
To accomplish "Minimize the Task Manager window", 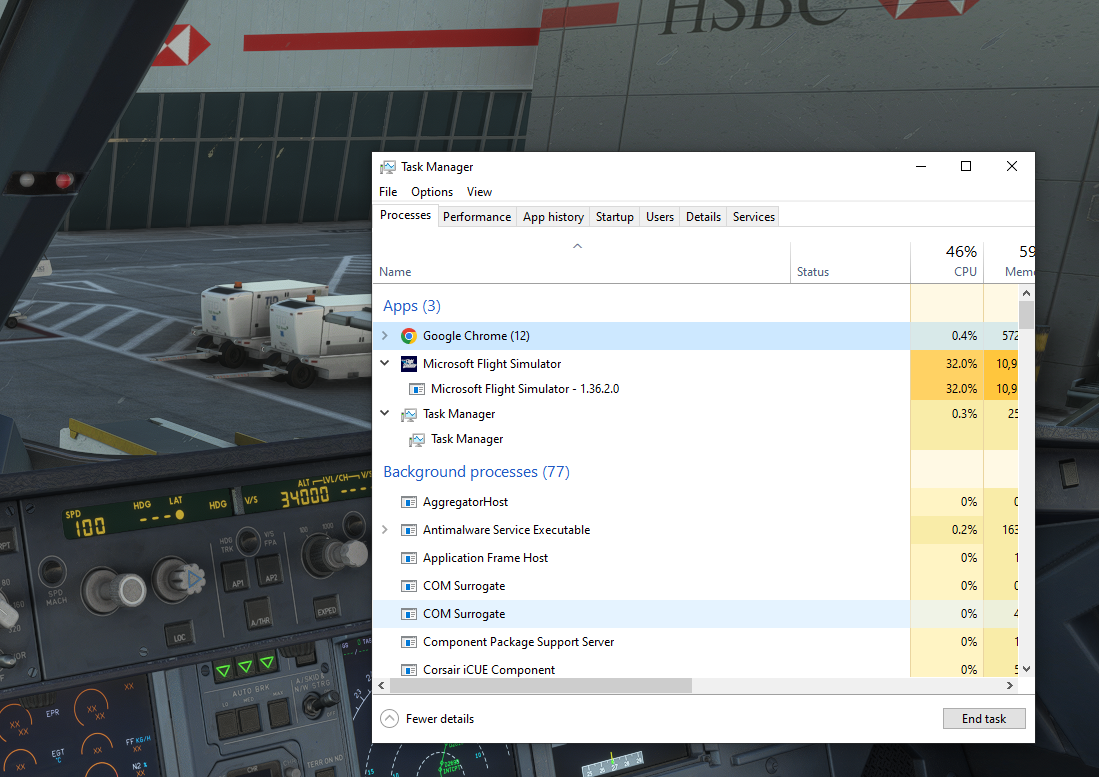I will [x=921, y=167].
